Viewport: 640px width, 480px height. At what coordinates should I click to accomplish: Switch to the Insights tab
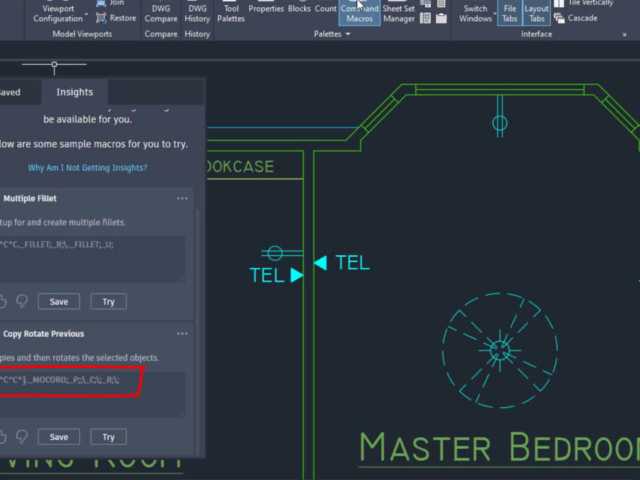click(74, 92)
